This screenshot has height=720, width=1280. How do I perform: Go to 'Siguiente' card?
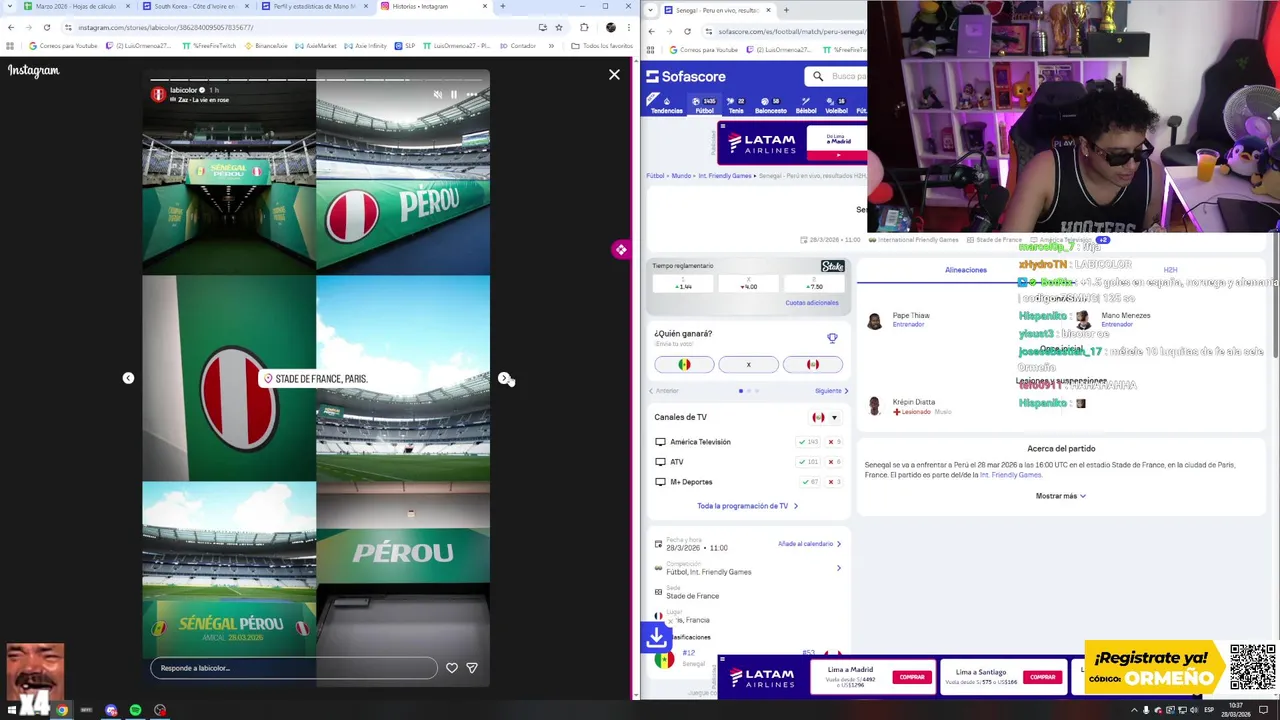pos(831,391)
